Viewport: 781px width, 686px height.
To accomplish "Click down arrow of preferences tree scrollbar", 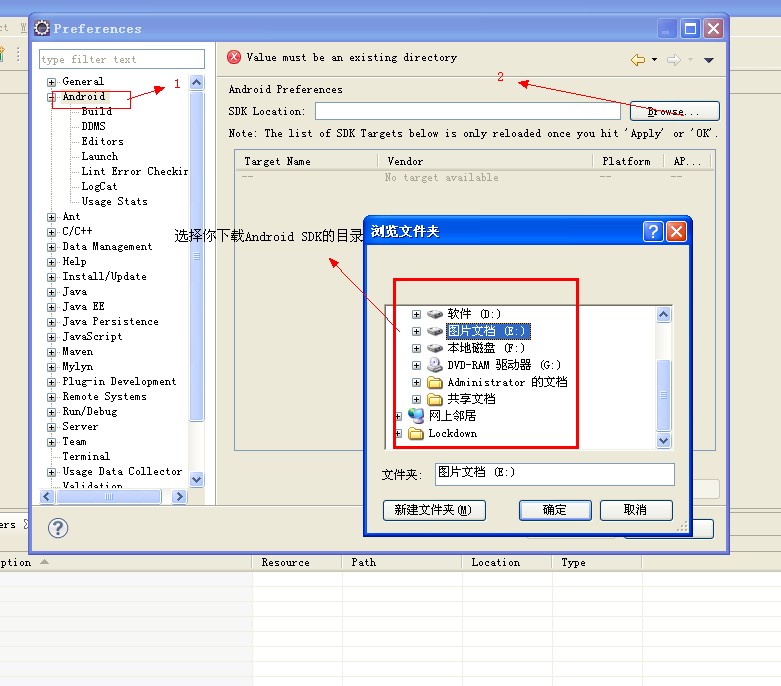I will [197, 479].
